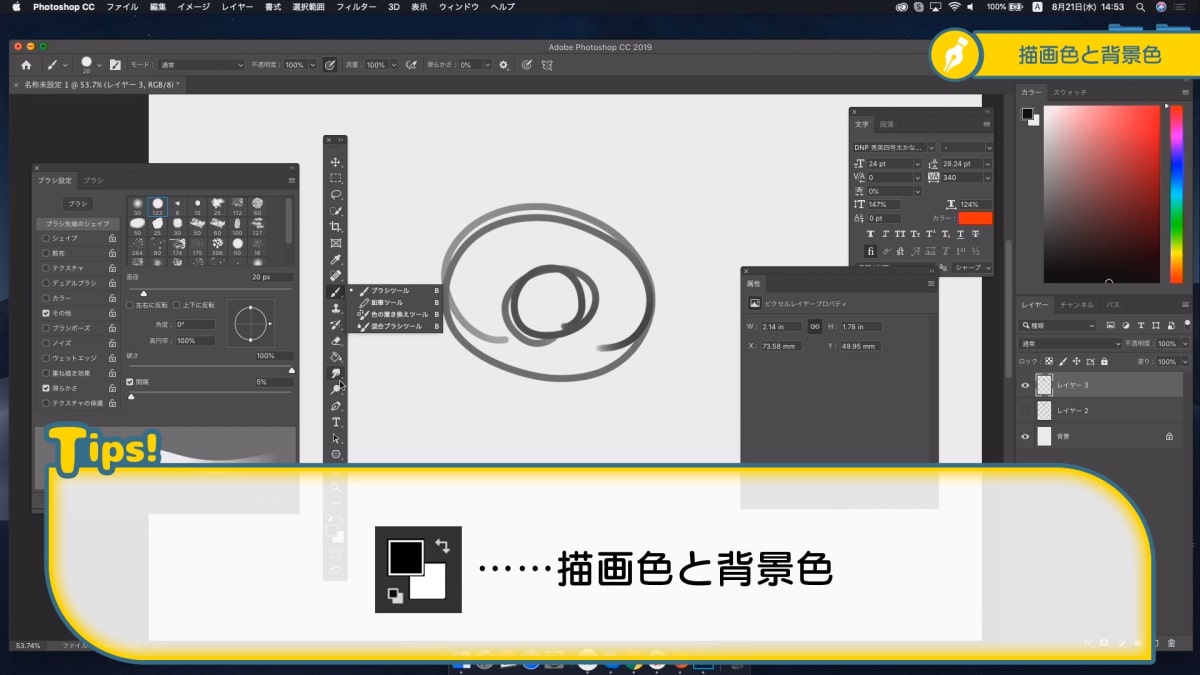Open the フィルター menu
1200x675 pixels.
[x=356, y=7]
